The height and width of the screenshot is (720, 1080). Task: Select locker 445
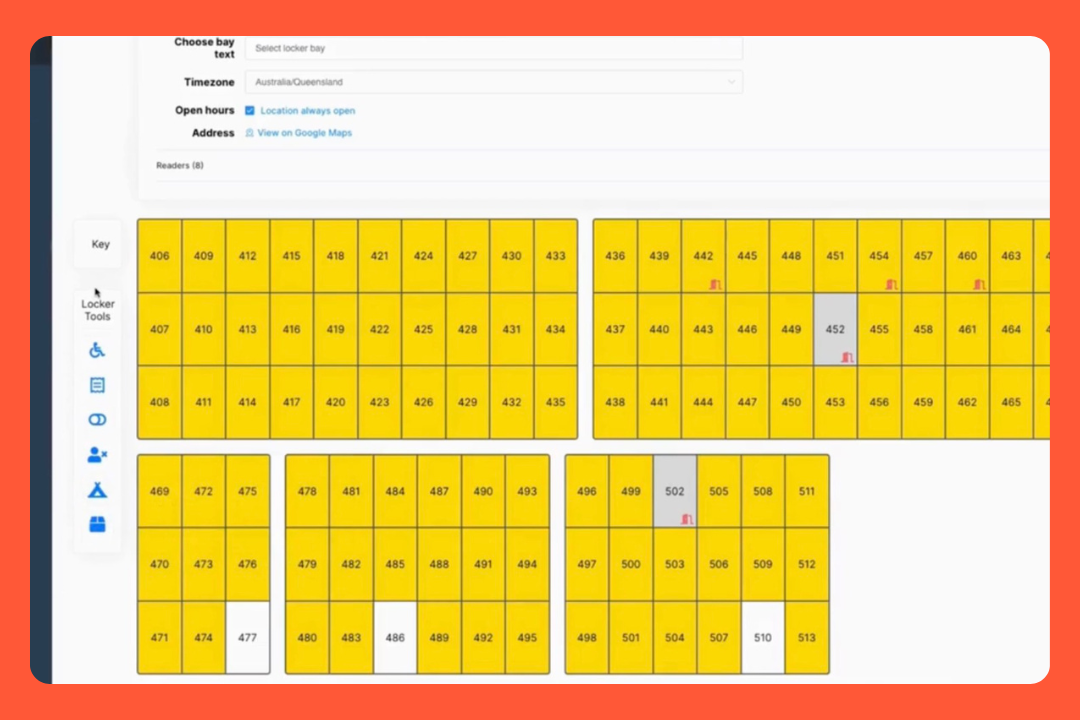[747, 256]
